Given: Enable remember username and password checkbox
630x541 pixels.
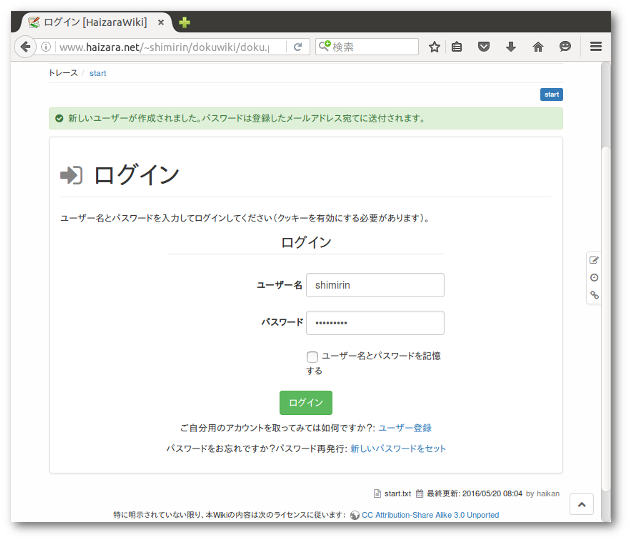Looking at the screenshot, I should (313, 356).
